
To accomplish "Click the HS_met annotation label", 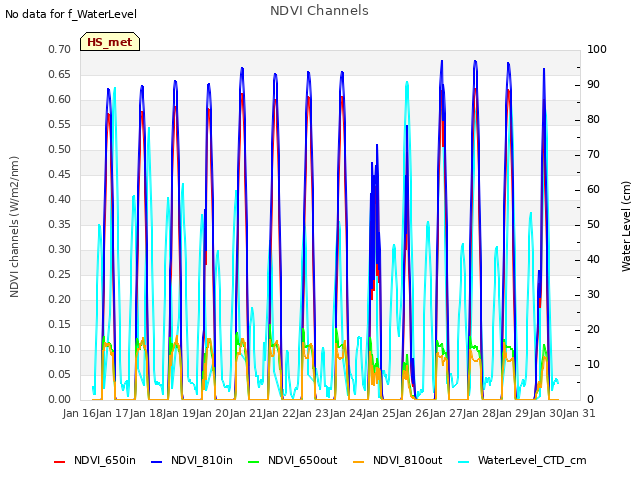I will click(x=110, y=42).
